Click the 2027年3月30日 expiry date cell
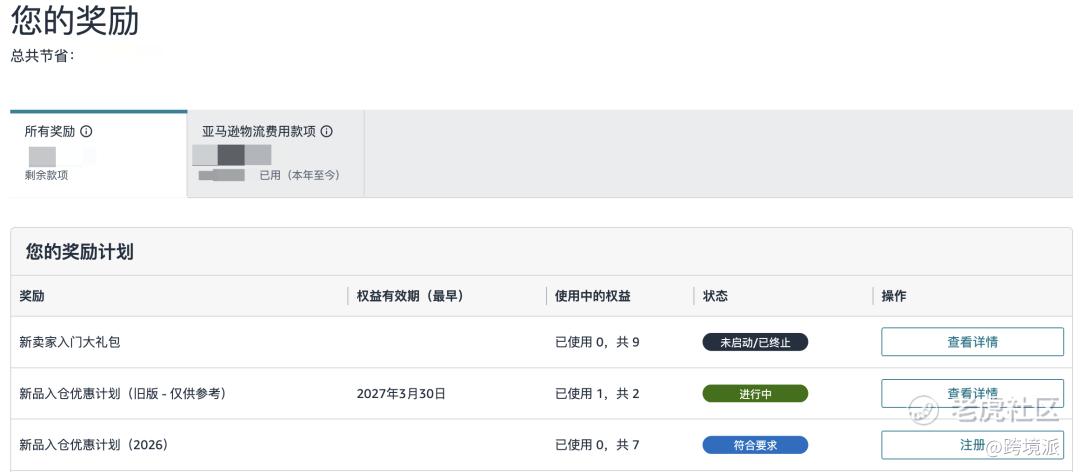The image size is (1080, 472). pos(401,393)
